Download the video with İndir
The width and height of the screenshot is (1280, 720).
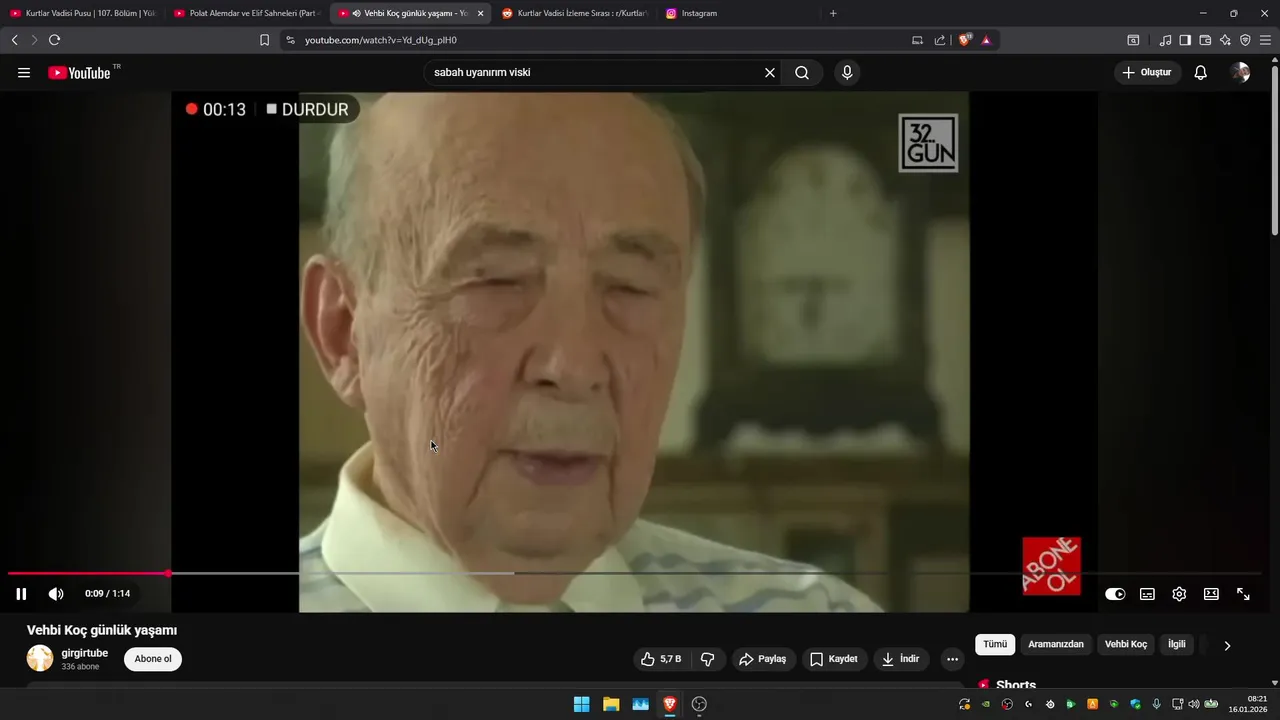pos(900,659)
